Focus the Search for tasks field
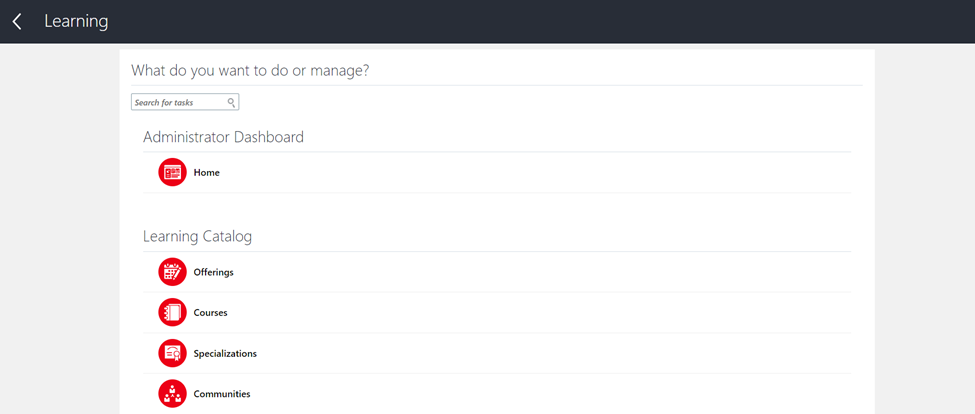Viewport: 975px width, 414px height. [185, 103]
